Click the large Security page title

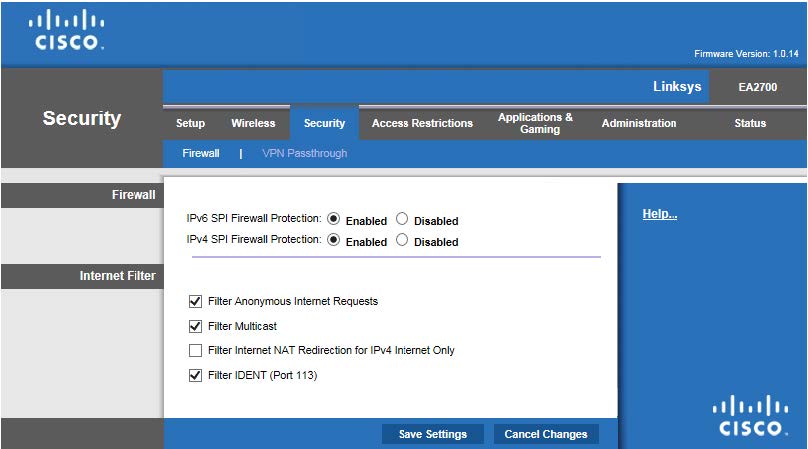(x=82, y=119)
